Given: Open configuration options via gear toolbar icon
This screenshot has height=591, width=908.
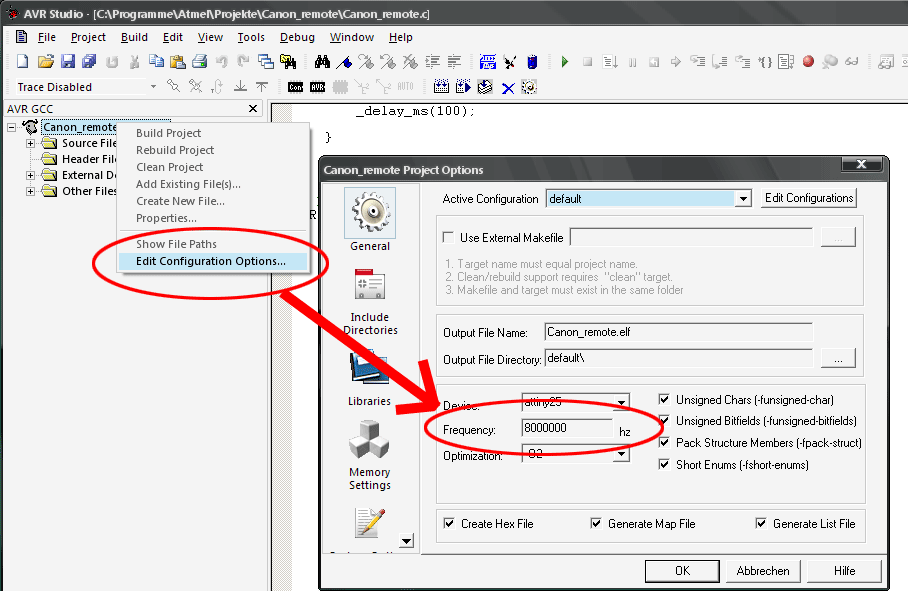Looking at the screenshot, I should pos(529,87).
